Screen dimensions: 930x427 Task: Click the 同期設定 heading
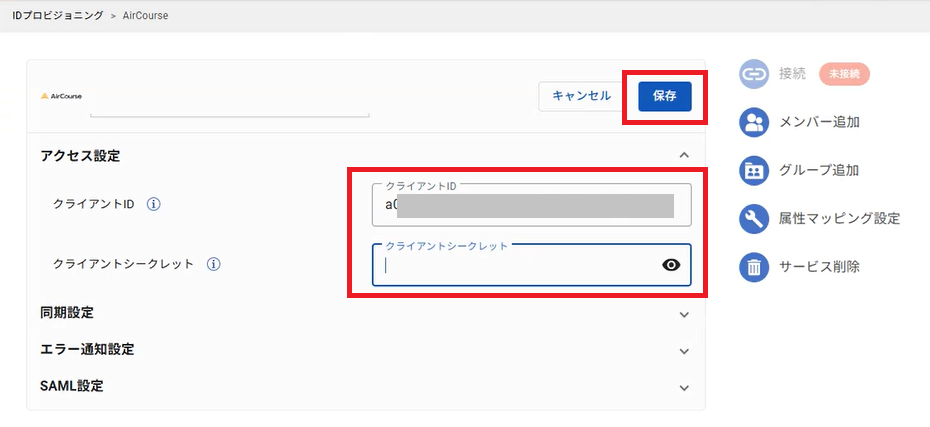(67, 313)
